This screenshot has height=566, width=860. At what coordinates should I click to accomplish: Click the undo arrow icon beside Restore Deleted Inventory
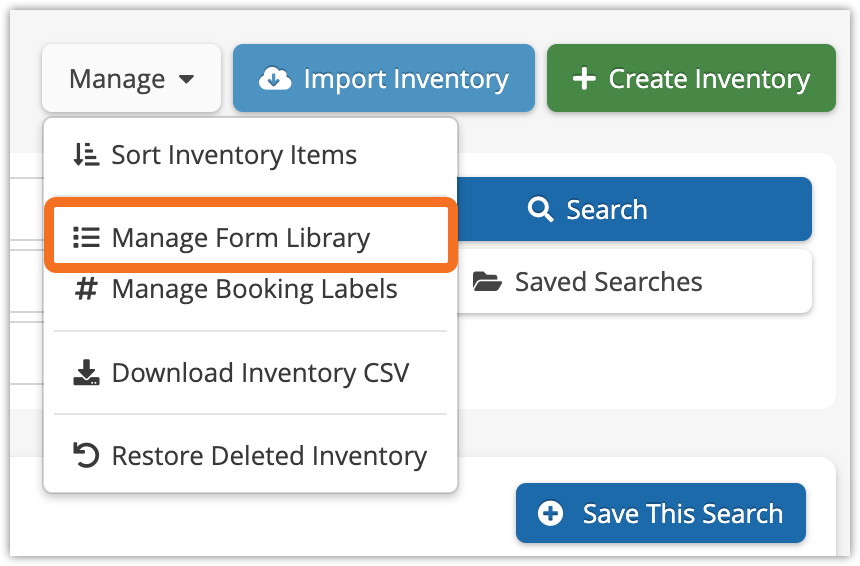(x=86, y=455)
